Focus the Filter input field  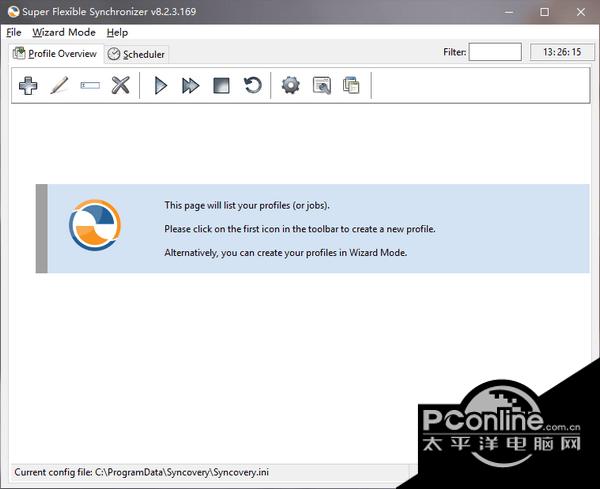[495, 52]
